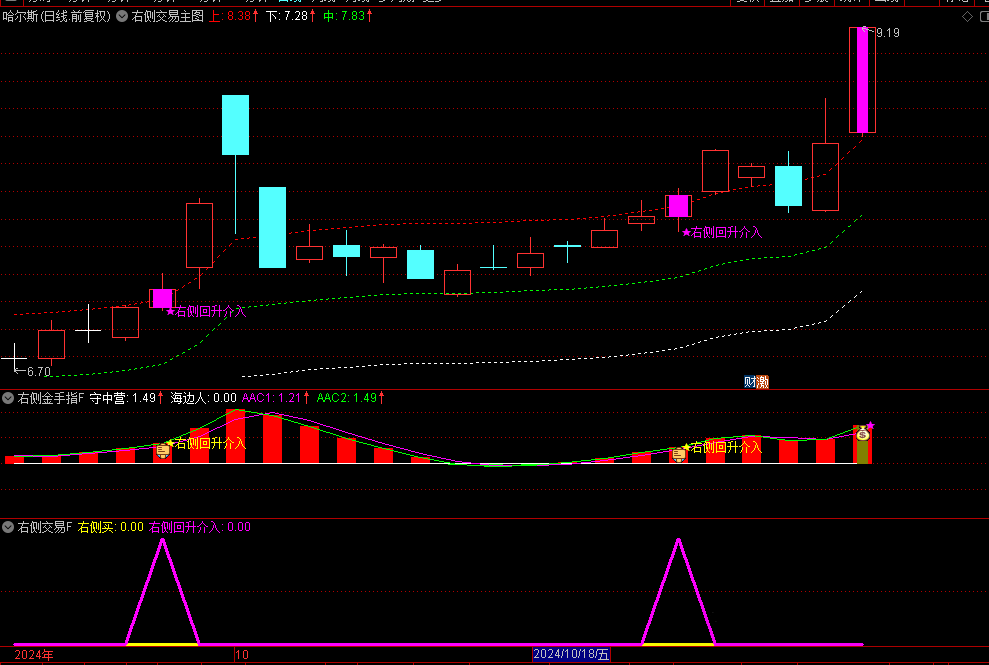
Task: Expand the 右侧金手指F panel circle dropdown
Action: [x=8, y=398]
